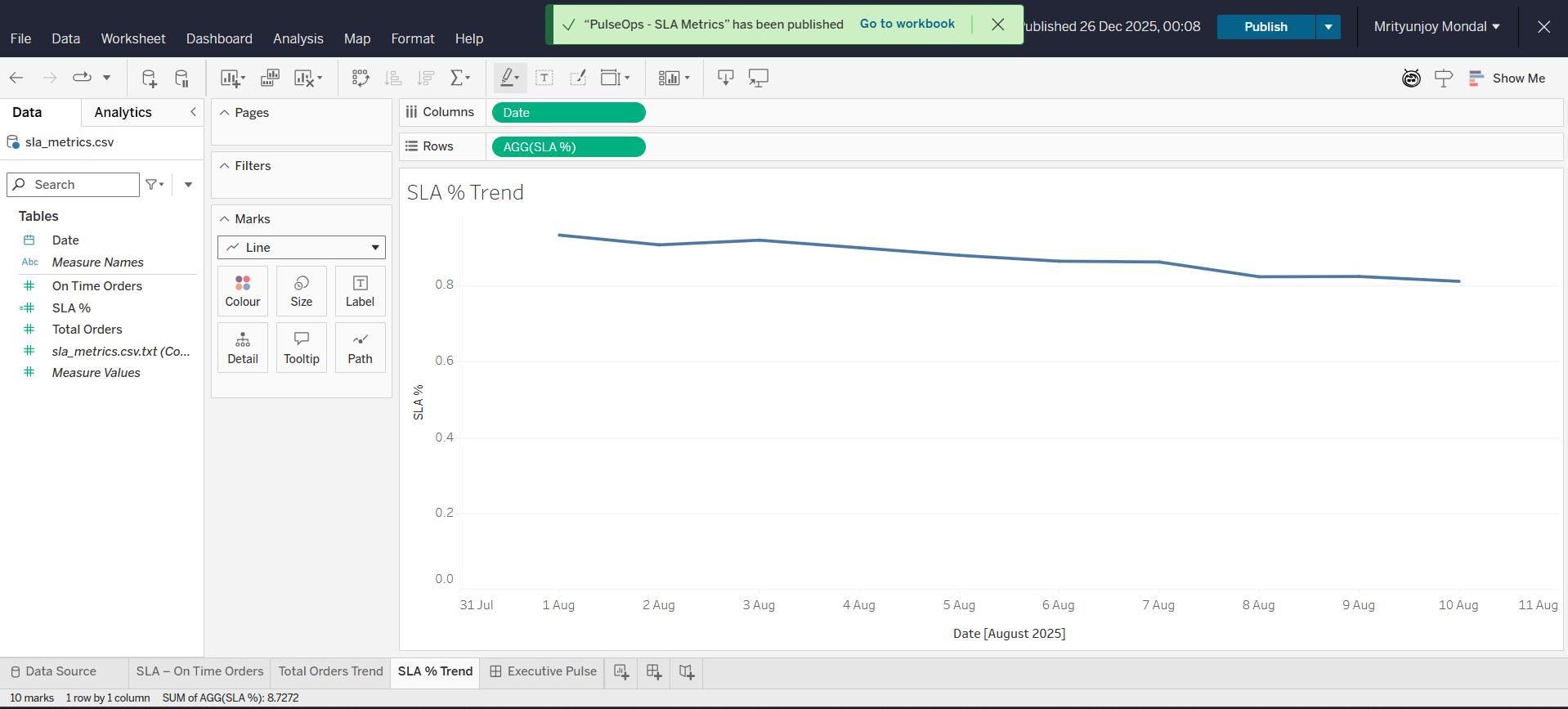The height and width of the screenshot is (709, 1568).
Task: Collapse the Filters shelf
Action: [x=224, y=165]
